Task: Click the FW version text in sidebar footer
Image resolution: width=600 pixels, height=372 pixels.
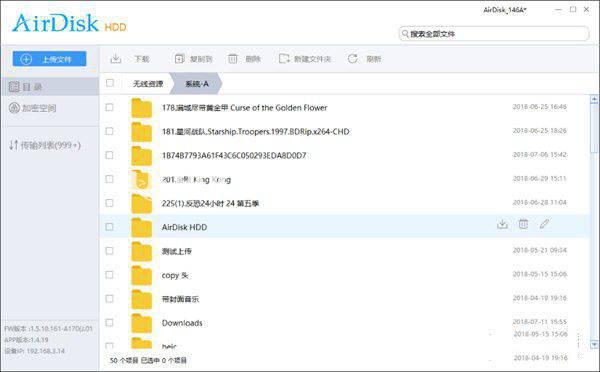Action: point(48,329)
